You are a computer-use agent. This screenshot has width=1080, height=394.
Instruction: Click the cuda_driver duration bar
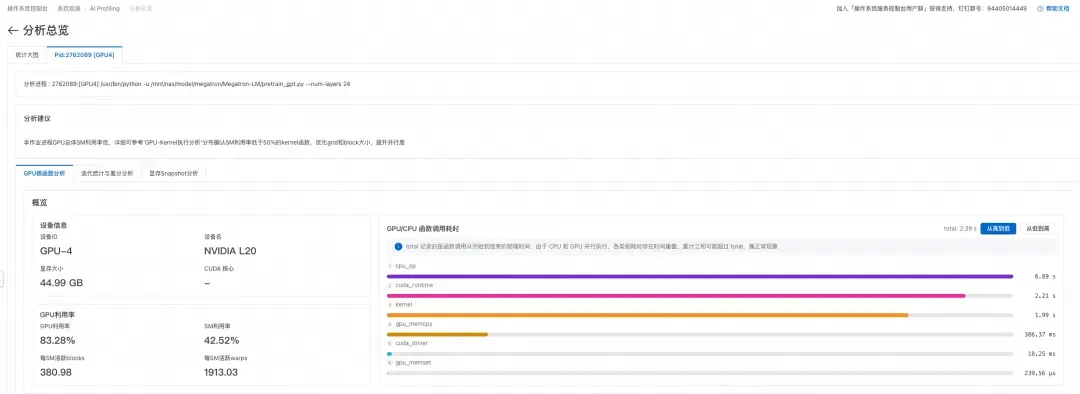[x=389, y=353]
